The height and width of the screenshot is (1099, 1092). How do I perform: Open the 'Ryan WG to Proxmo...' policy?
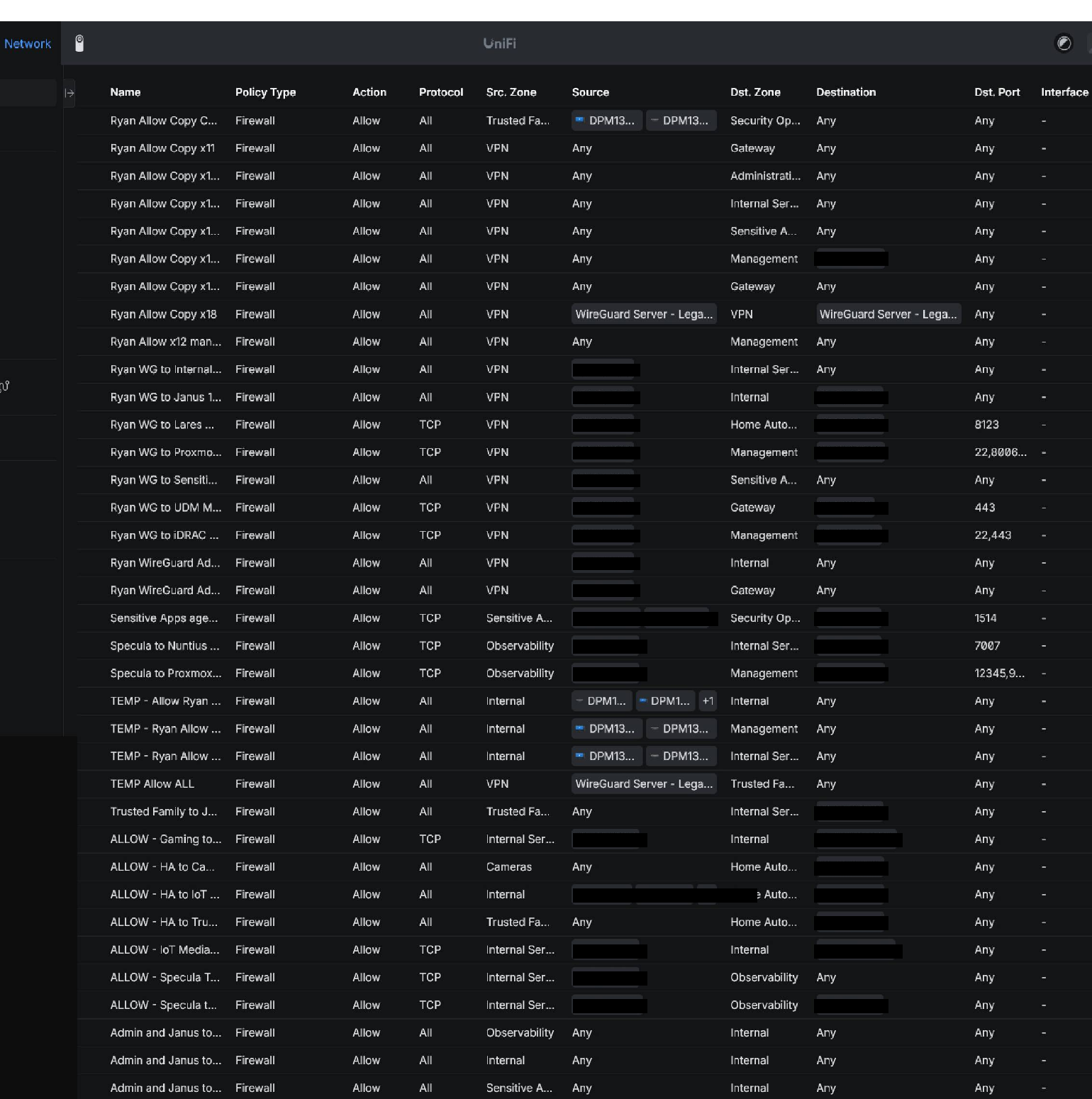click(x=165, y=452)
